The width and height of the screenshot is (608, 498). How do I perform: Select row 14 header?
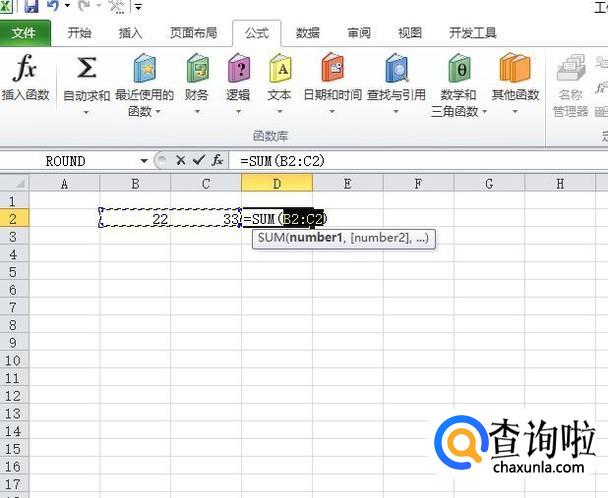coord(14,431)
